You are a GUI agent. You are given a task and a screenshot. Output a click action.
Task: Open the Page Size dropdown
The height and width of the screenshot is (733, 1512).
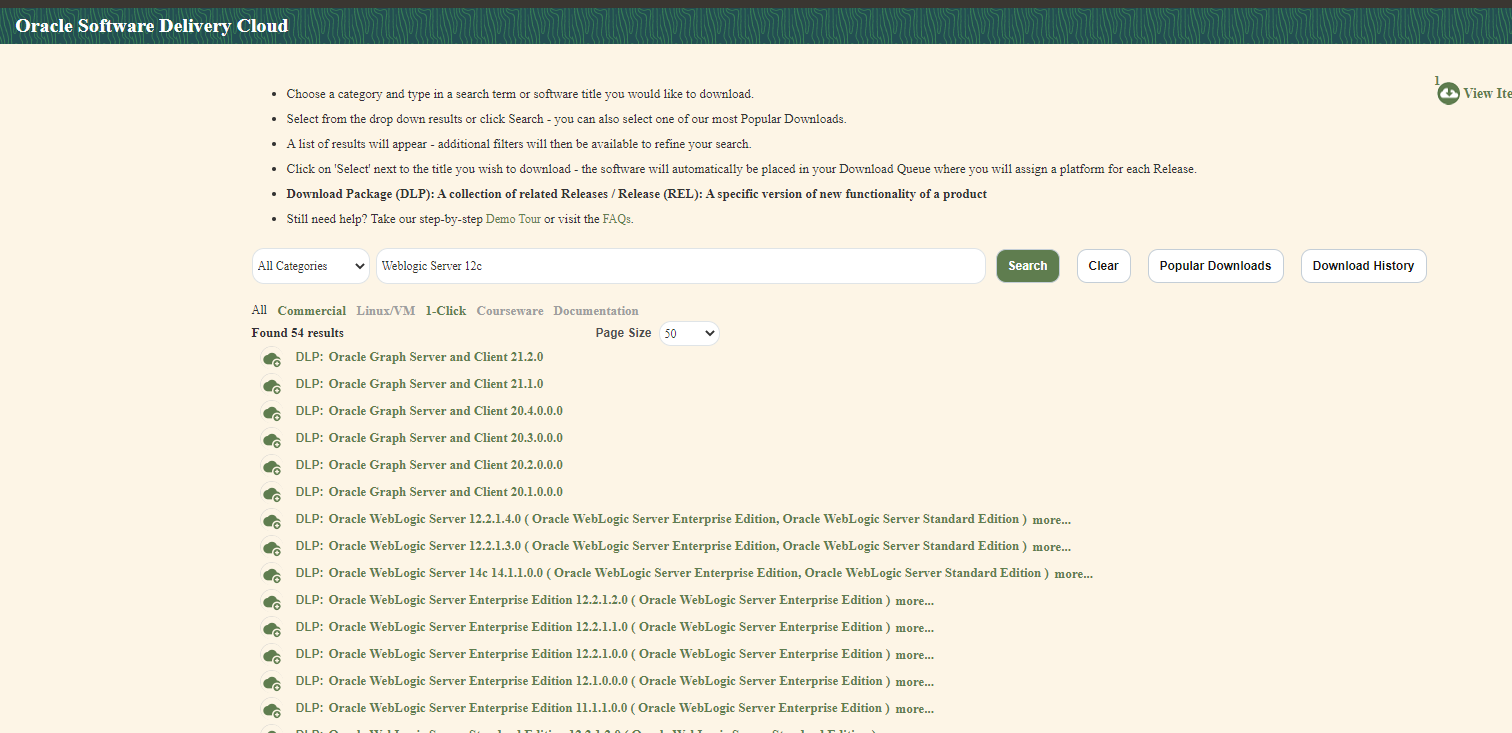689,334
